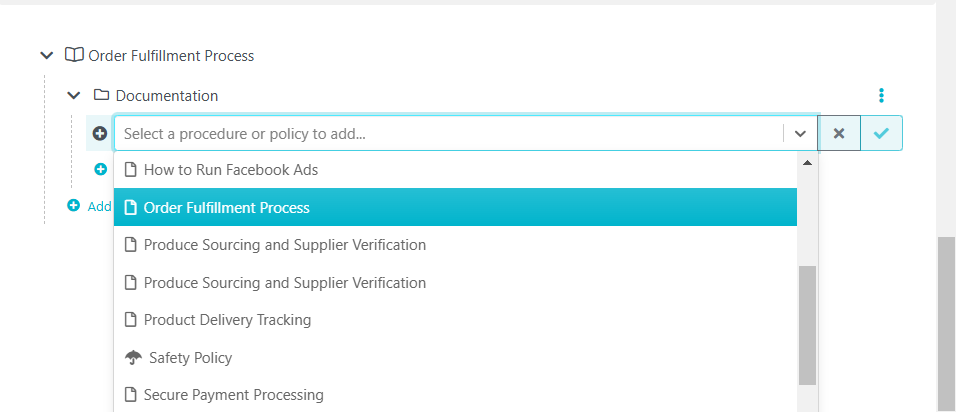Viewport: 956px width, 412px height.
Task: Open the three-dot menu for Documentation
Action: [x=881, y=95]
